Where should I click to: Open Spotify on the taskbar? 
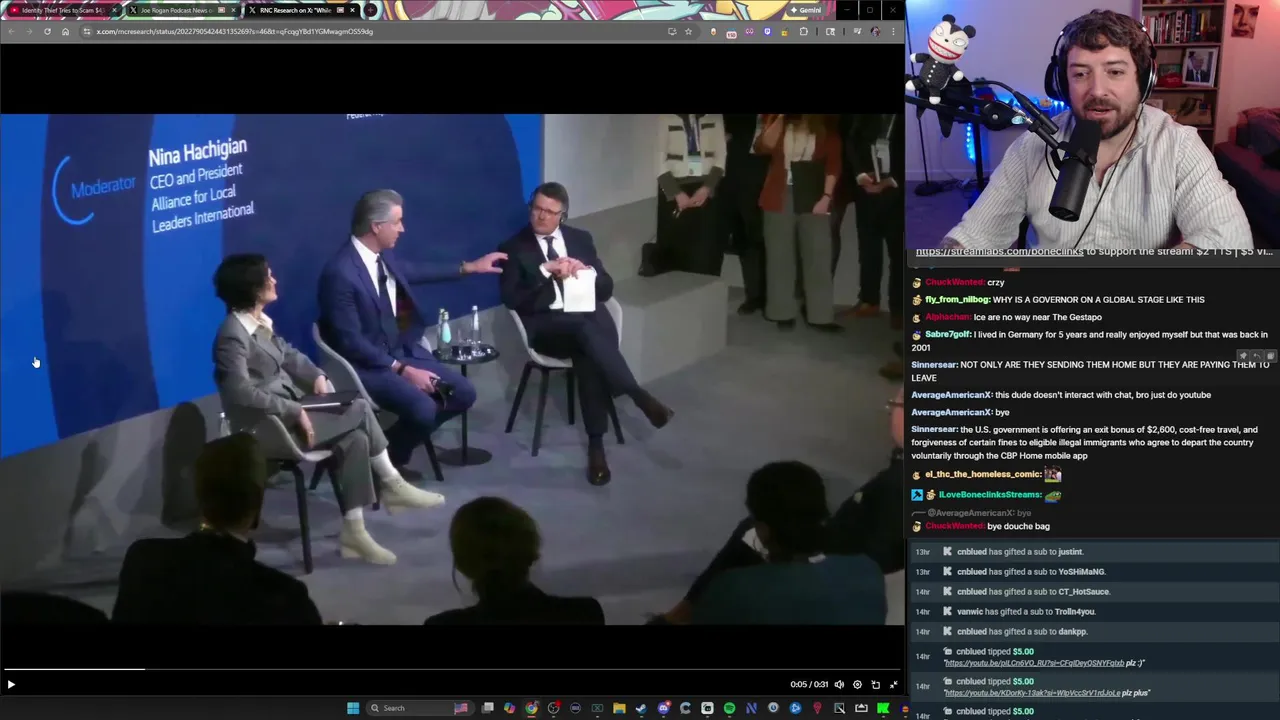[729, 708]
